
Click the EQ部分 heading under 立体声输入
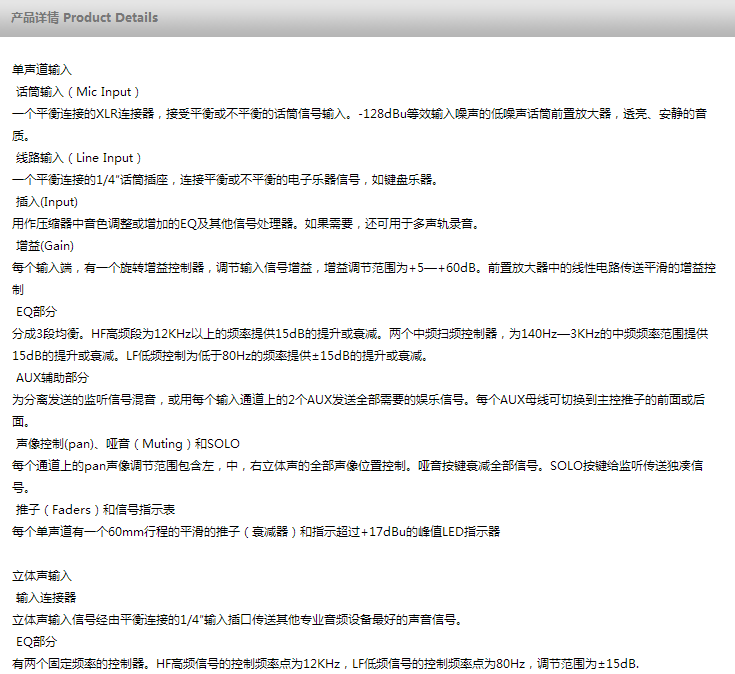[x=37, y=642]
